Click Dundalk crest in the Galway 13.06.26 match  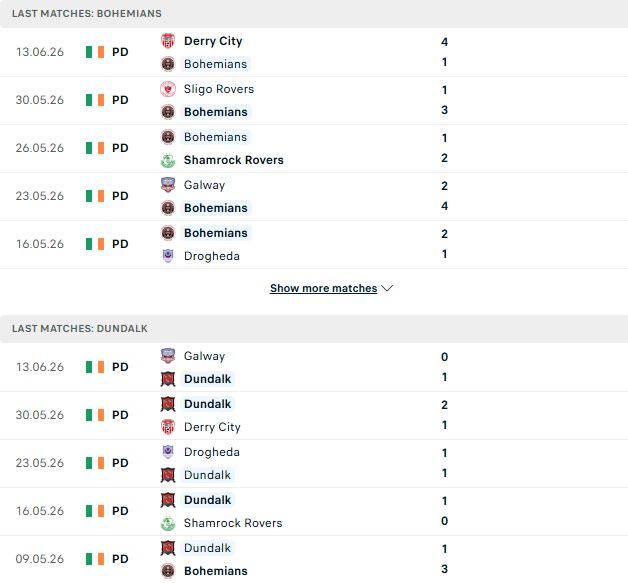pos(168,379)
